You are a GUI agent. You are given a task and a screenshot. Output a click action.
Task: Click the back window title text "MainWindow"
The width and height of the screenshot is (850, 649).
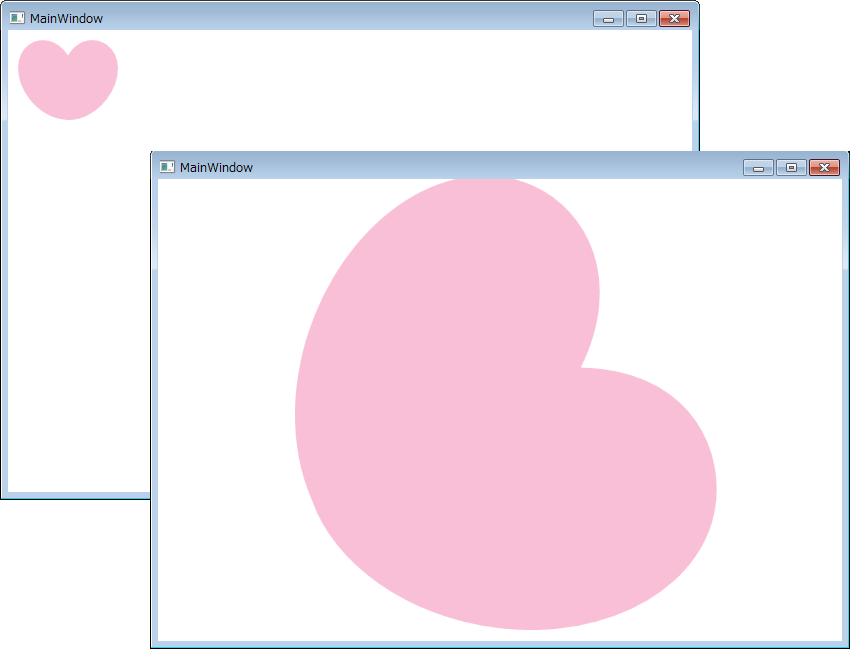pos(66,18)
